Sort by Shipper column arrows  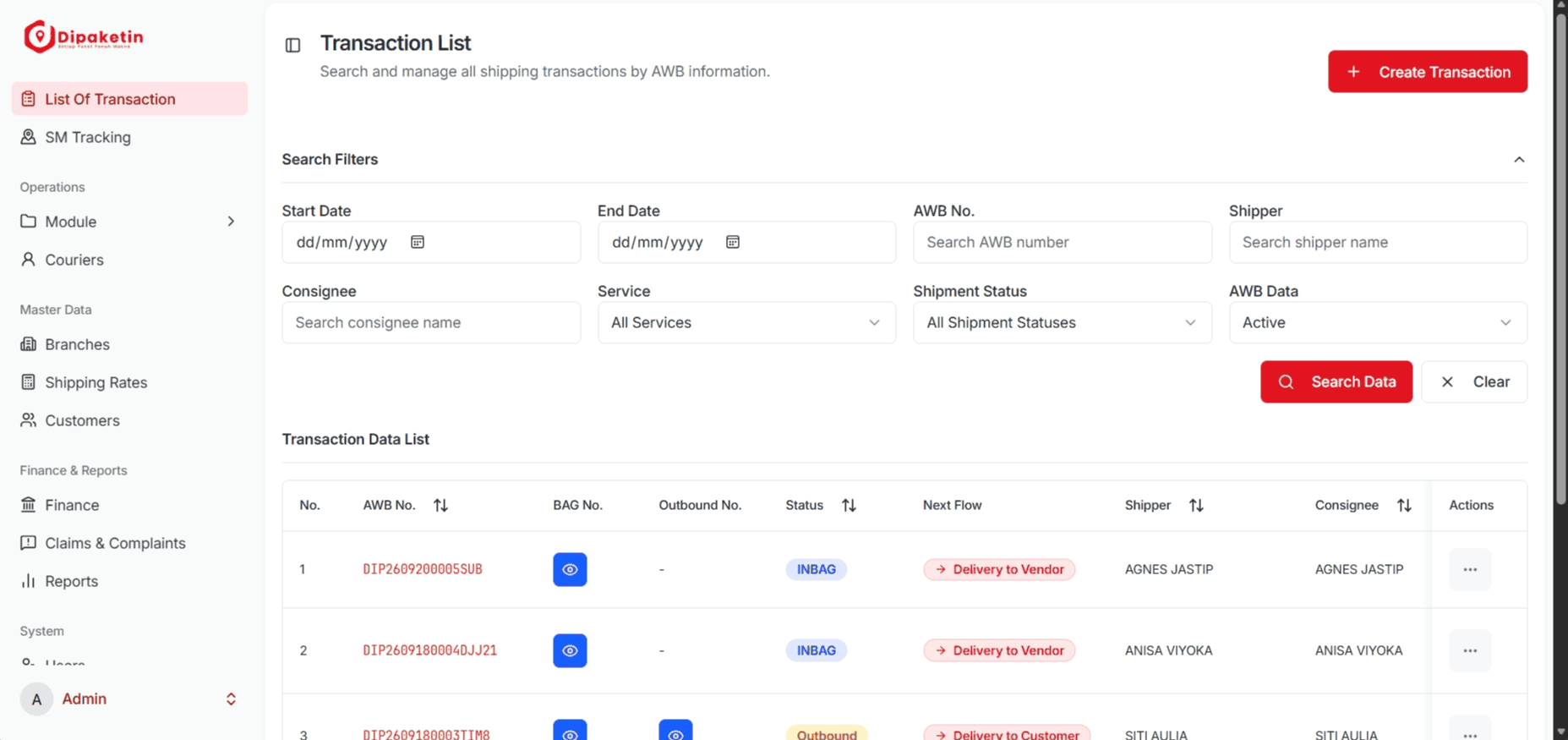pyautogui.click(x=1196, y=505)
